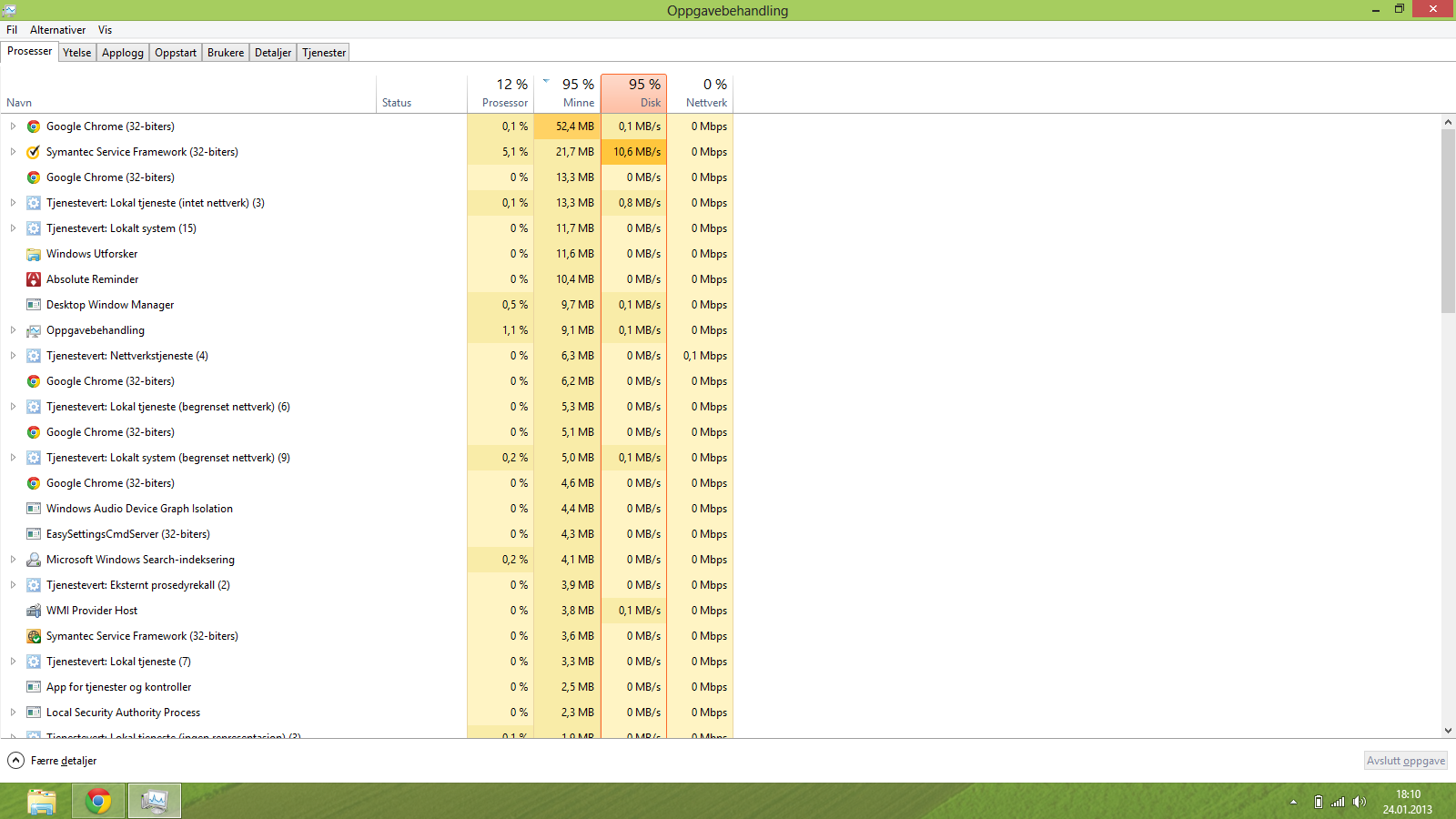The height and width of the screenshot is (819, 1456).
Task: Switch to the Brukere tab
Action: [226, 53]
